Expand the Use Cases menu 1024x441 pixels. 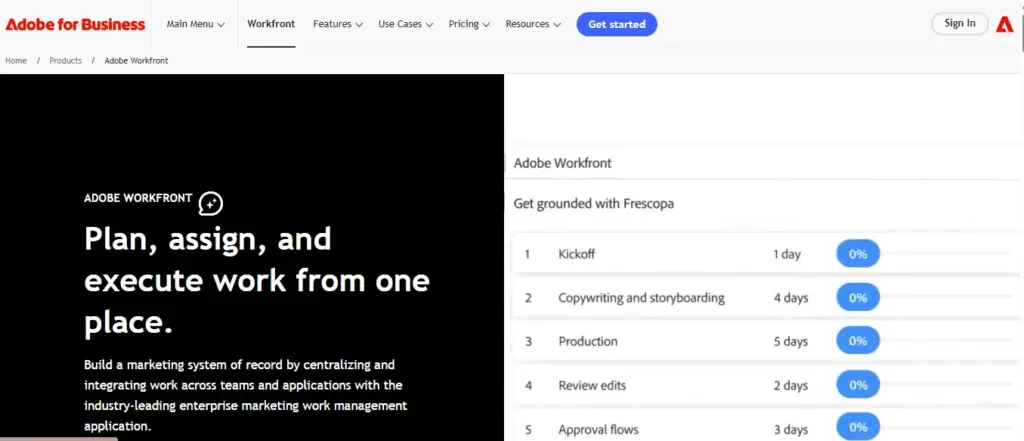pos(405,24)
